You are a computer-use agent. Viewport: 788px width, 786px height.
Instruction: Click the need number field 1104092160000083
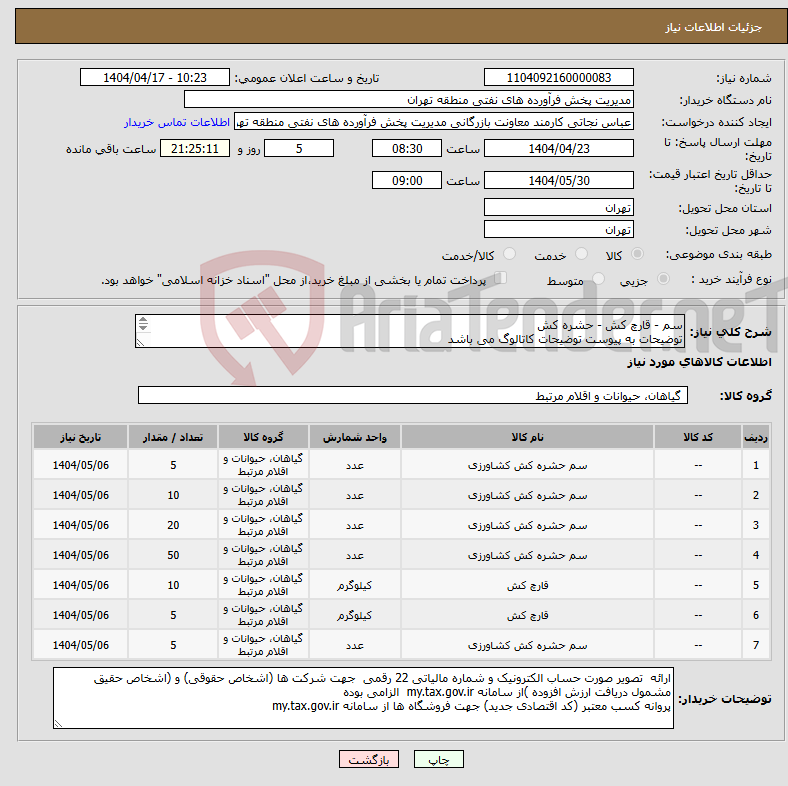click(x=559, y=77)
